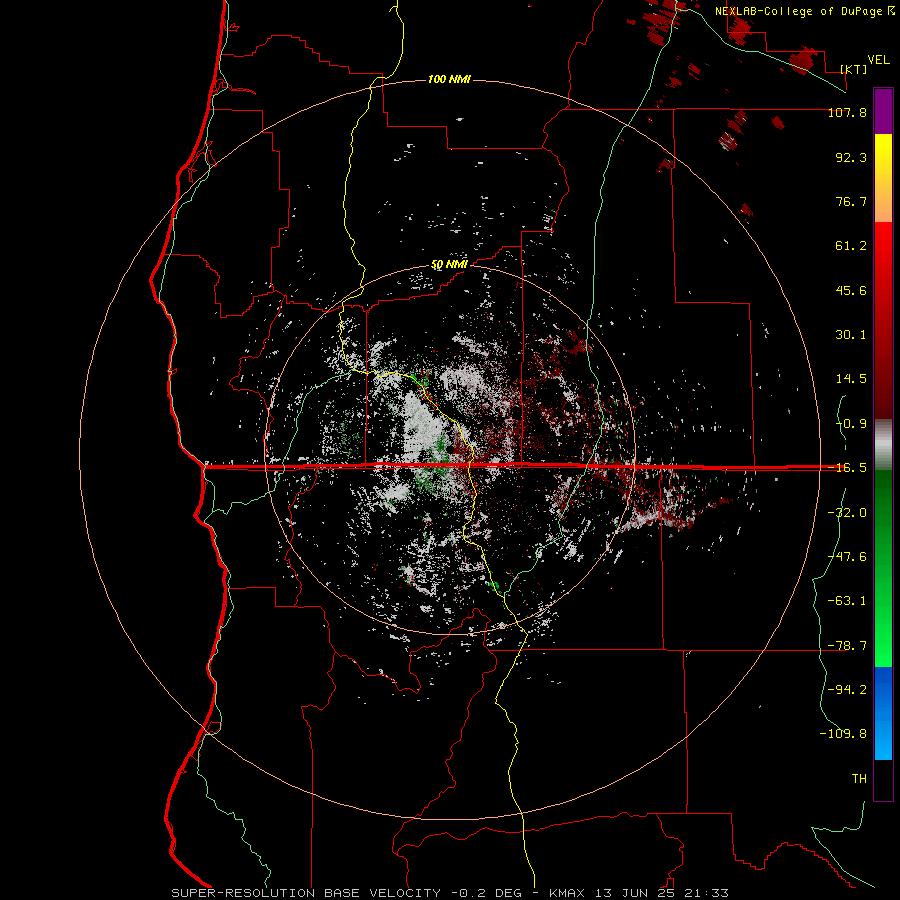Click the 45.6 velocity scale value

point(851,290)
